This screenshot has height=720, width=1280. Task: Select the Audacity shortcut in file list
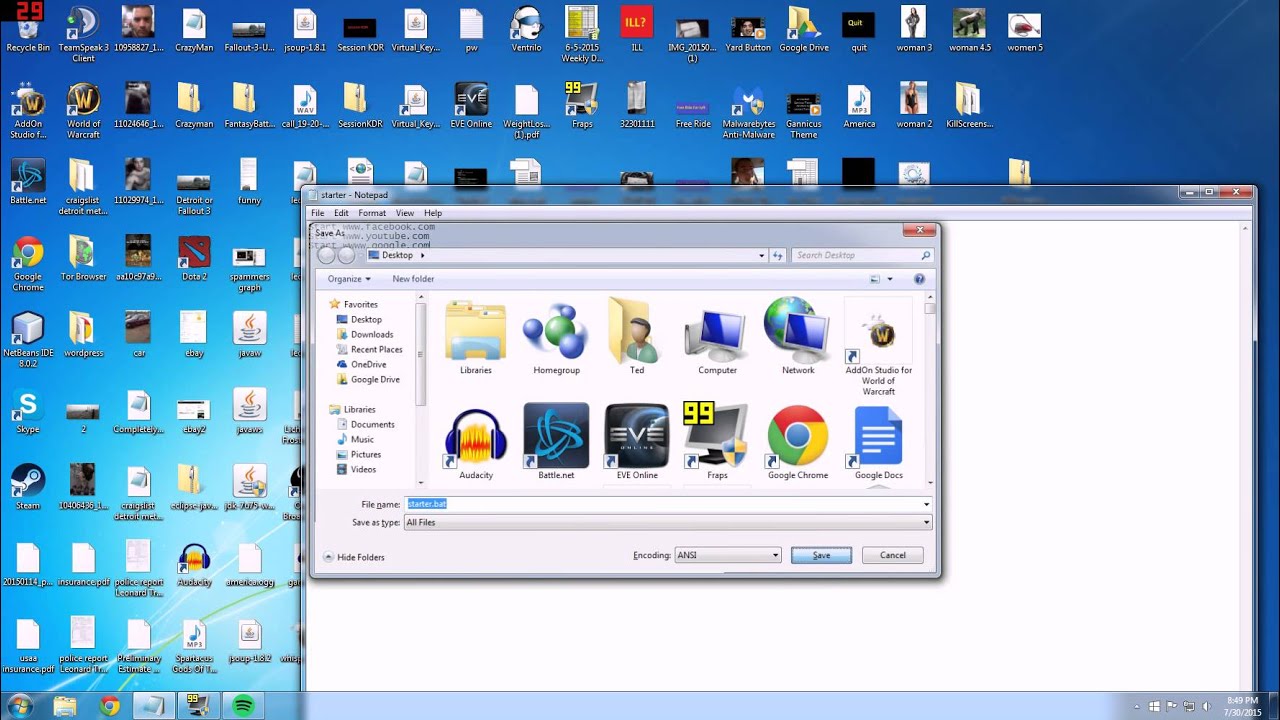pos(476,442)
